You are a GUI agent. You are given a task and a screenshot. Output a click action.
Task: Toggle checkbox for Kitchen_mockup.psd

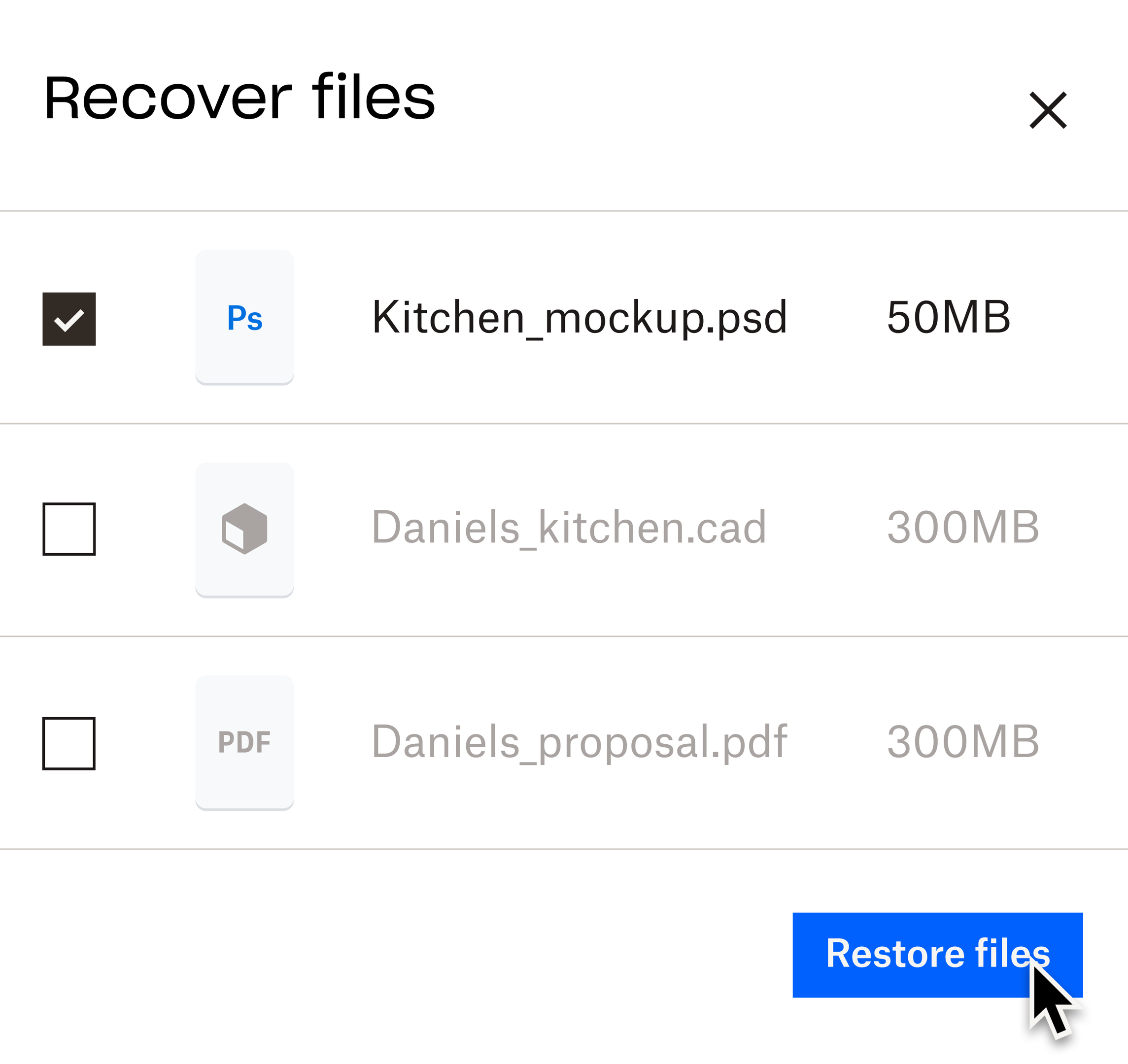pyautogui.click(x=70, y=319)
